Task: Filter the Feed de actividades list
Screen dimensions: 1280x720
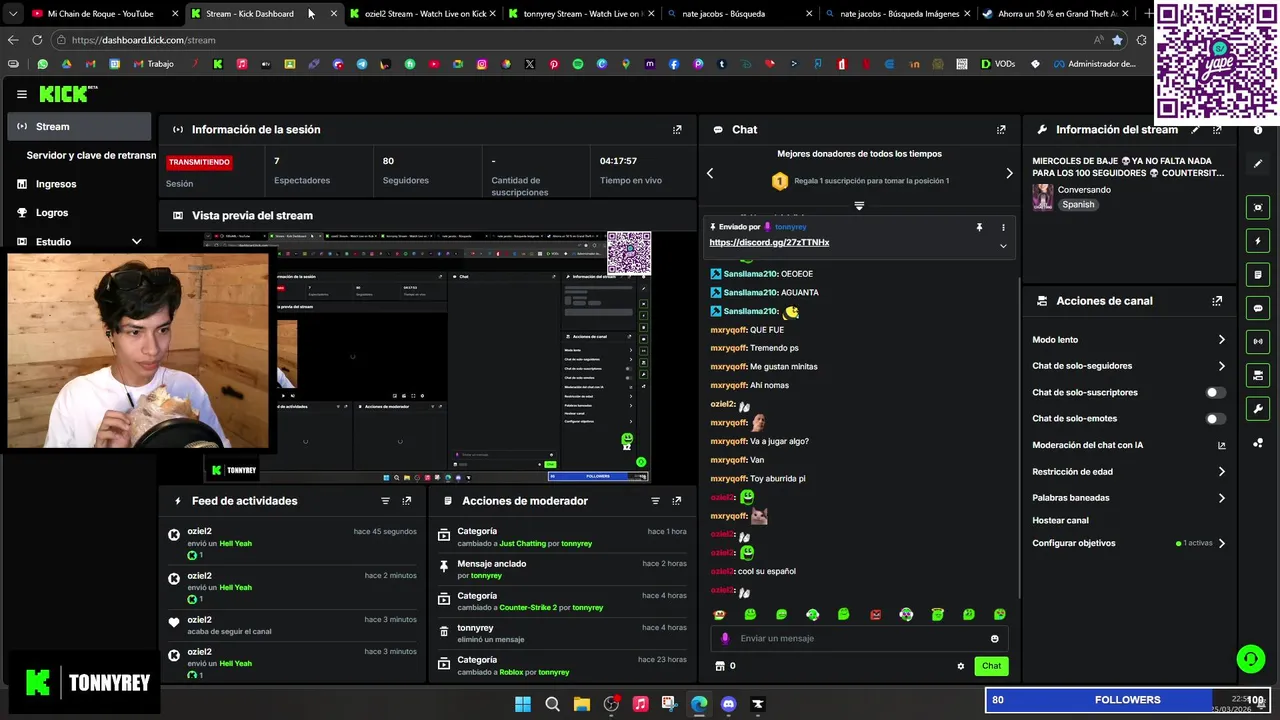Action: pos(385,501)
